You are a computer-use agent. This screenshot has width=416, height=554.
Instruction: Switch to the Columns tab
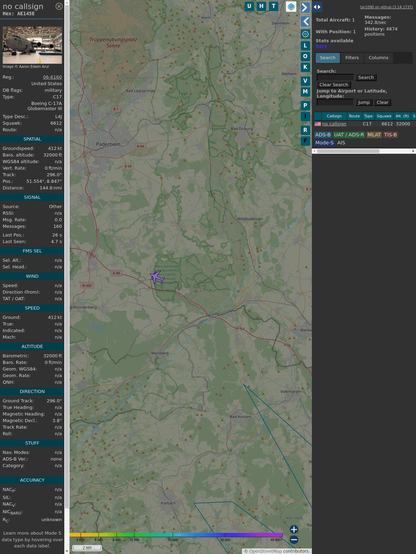click(x=378, y=58)
